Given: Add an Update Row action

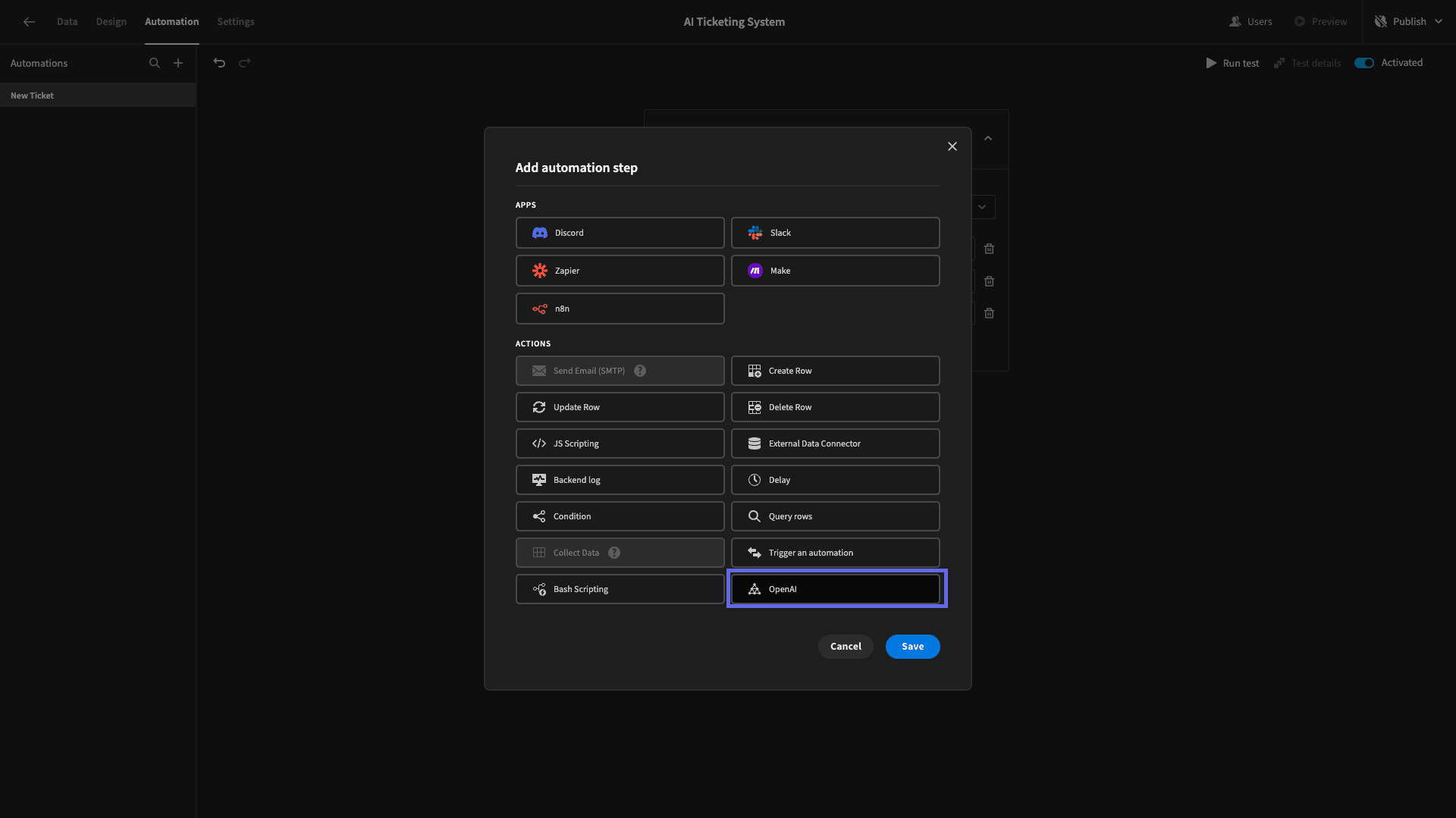Looking at the screenshot, I should tap(620, 407).
